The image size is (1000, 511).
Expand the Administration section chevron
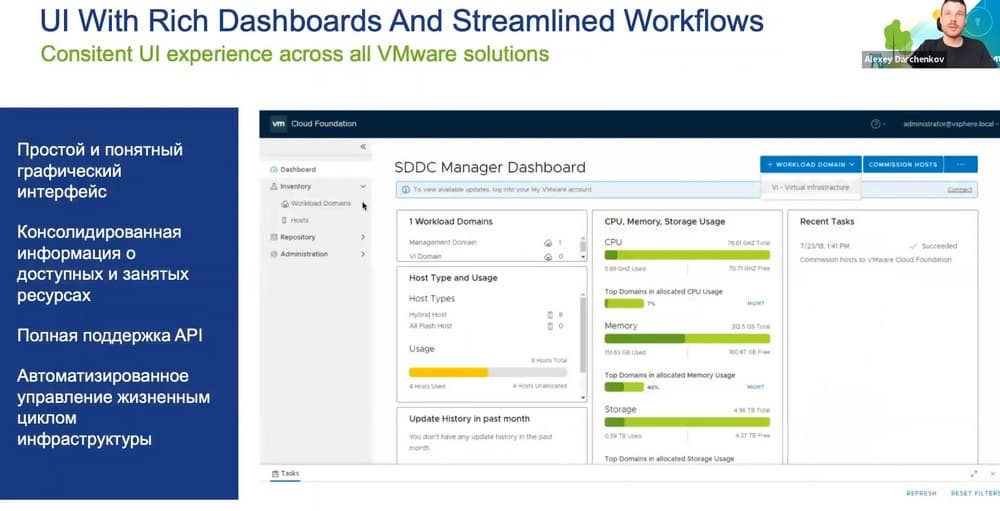363,254
